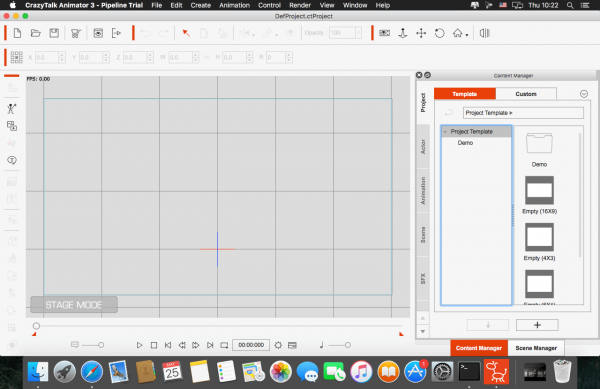Open the Create G3 Free Bone Actor tool
Screen dimensions: 600x389
tap(11, 109)
